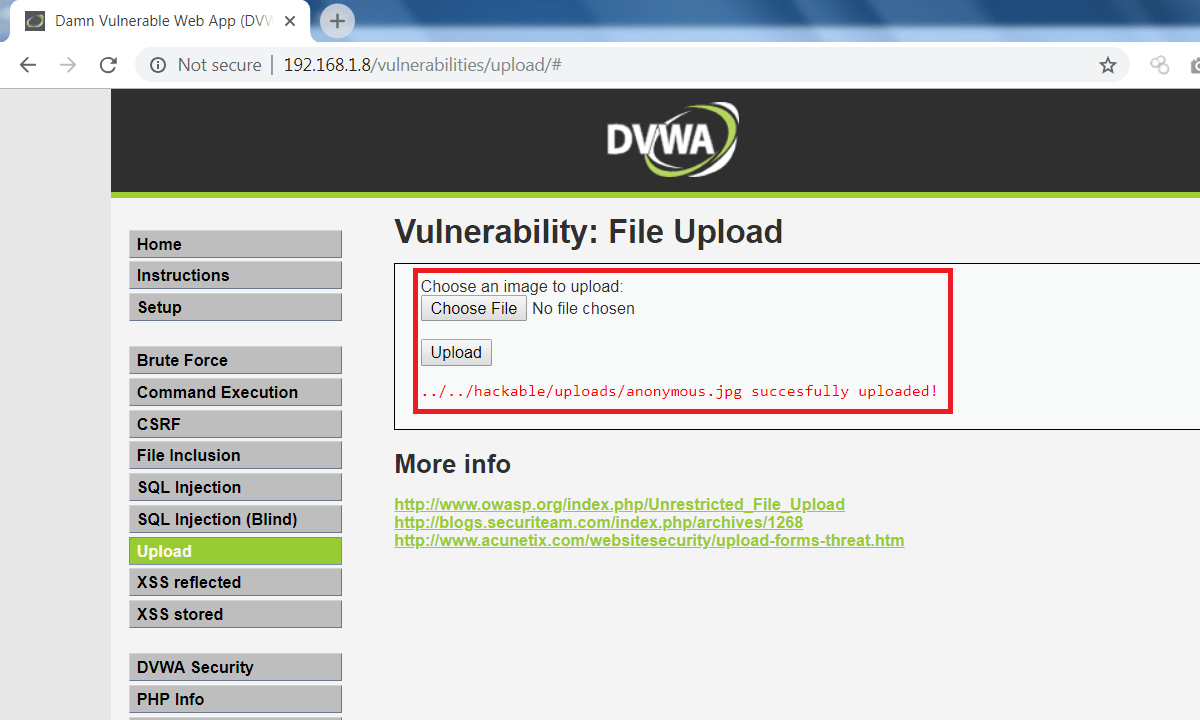Open the XSS stored menu item

(235, 614)
